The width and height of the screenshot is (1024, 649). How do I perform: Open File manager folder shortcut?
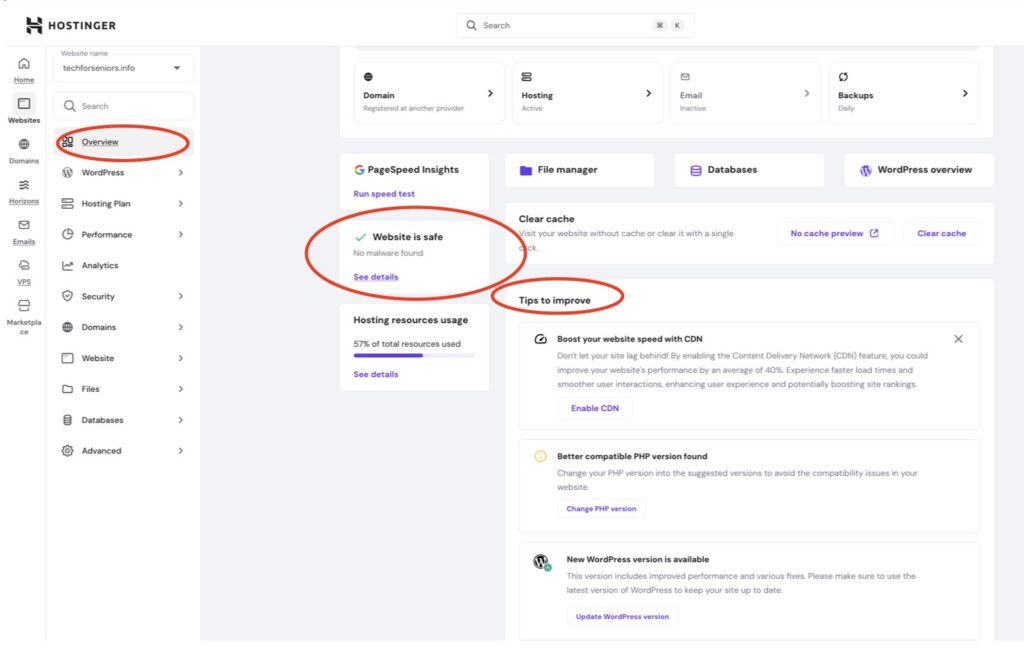tap(579, 170)
